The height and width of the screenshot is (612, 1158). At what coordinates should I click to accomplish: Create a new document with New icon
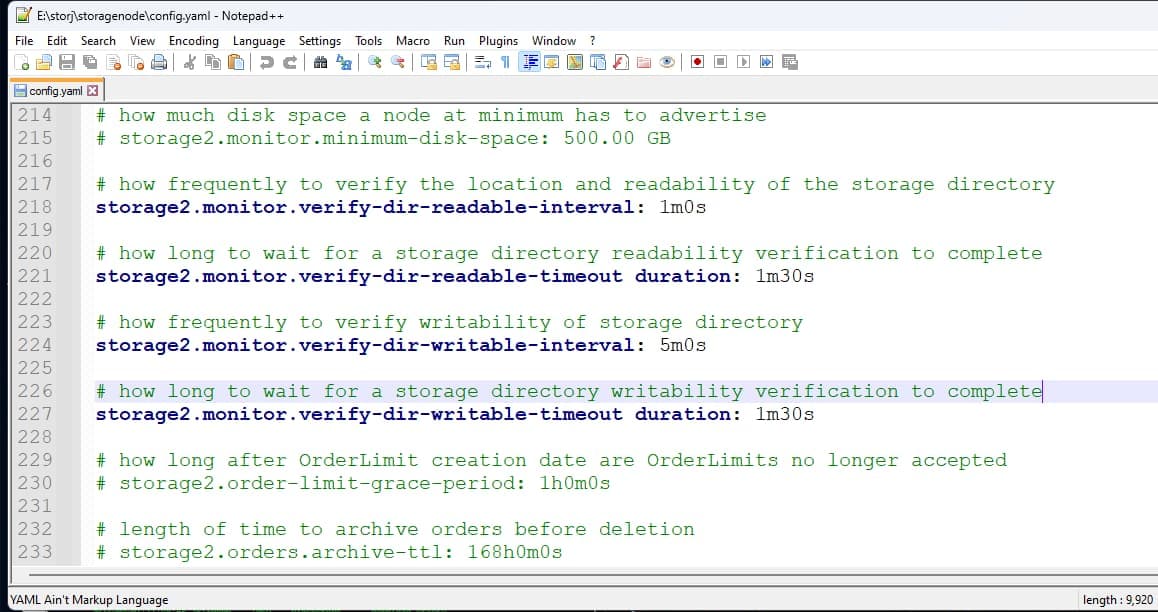21,63
